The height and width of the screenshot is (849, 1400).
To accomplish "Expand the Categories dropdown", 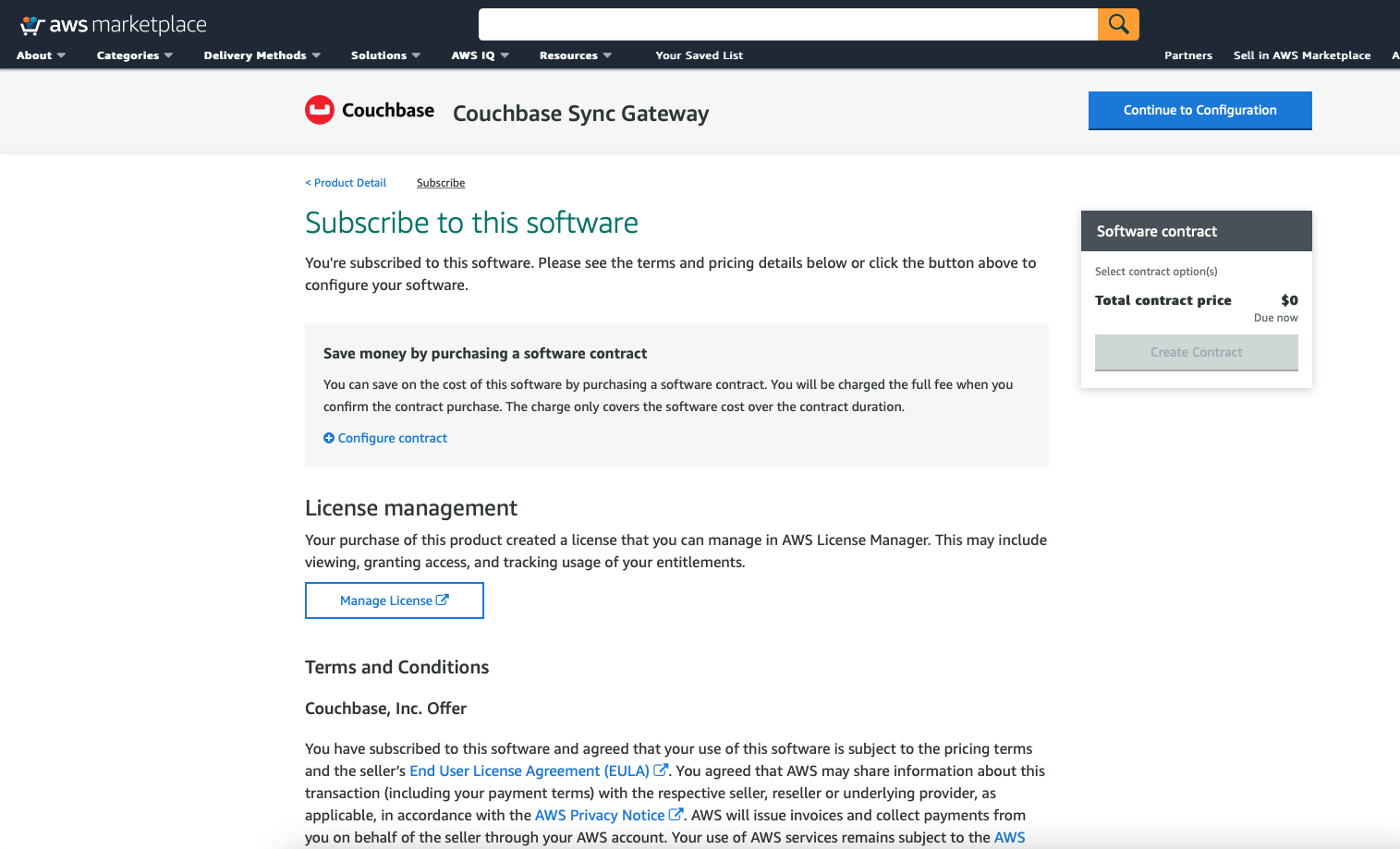I will [134, 55].
